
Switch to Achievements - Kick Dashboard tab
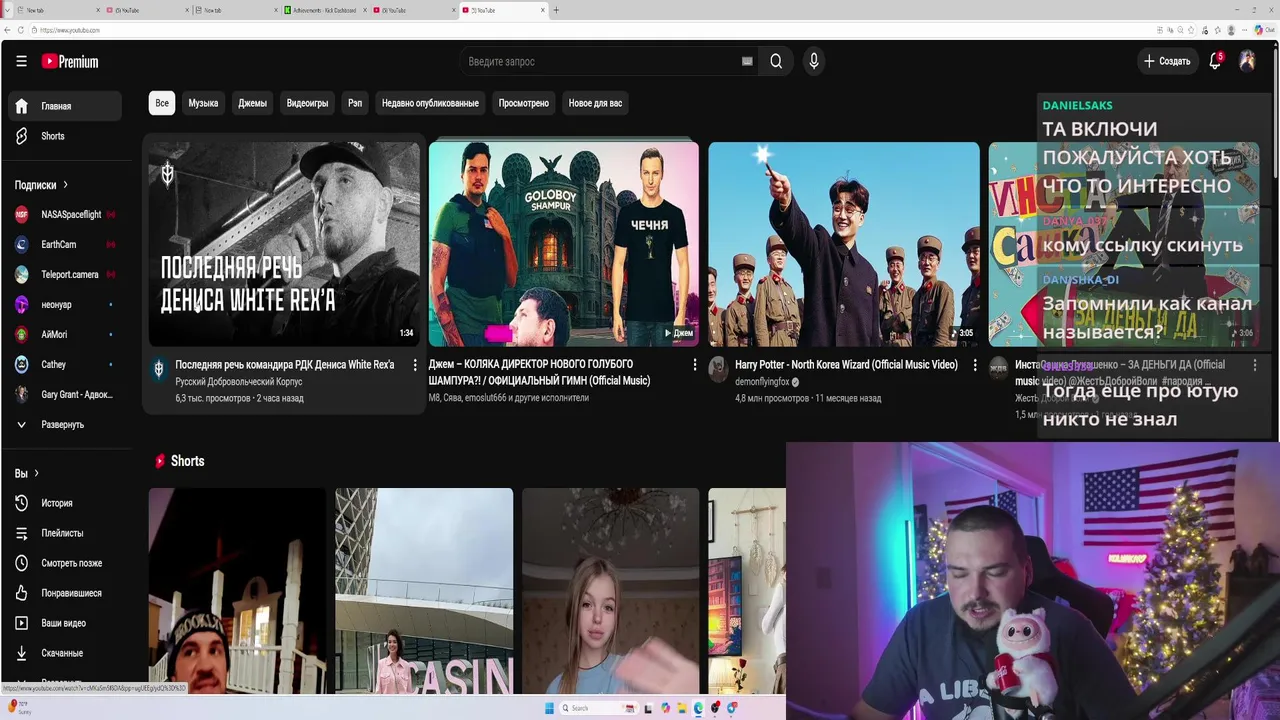(x=324, y=10)
